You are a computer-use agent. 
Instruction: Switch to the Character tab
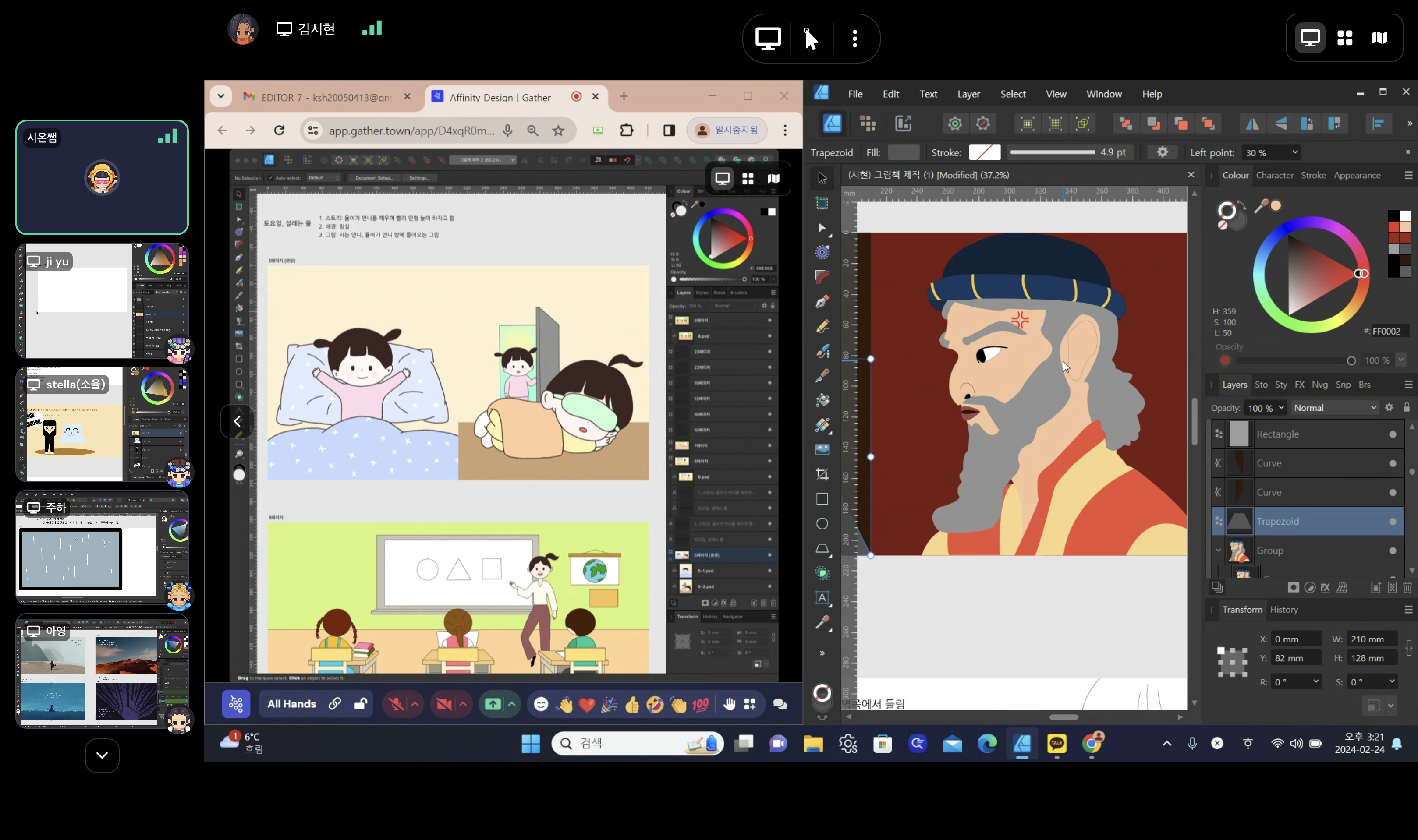(x=1274, y=176)
